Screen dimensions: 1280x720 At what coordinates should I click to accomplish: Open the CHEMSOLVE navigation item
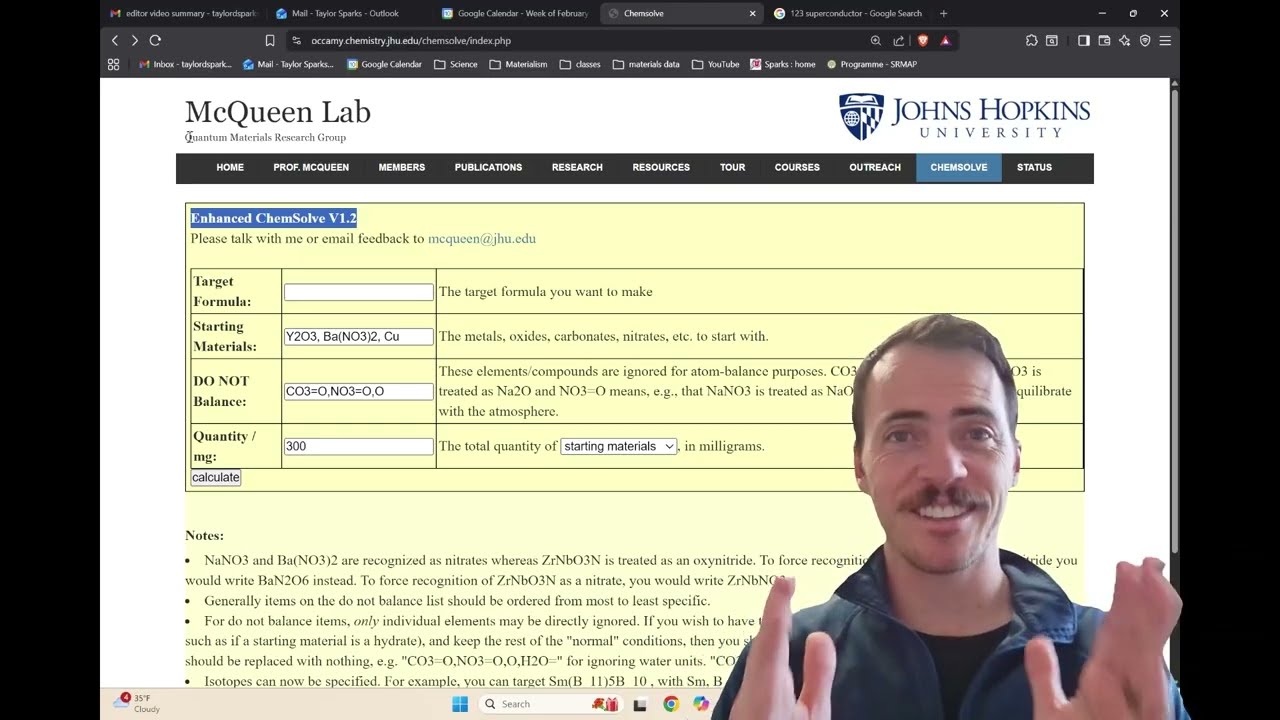[x=958, y=168]
